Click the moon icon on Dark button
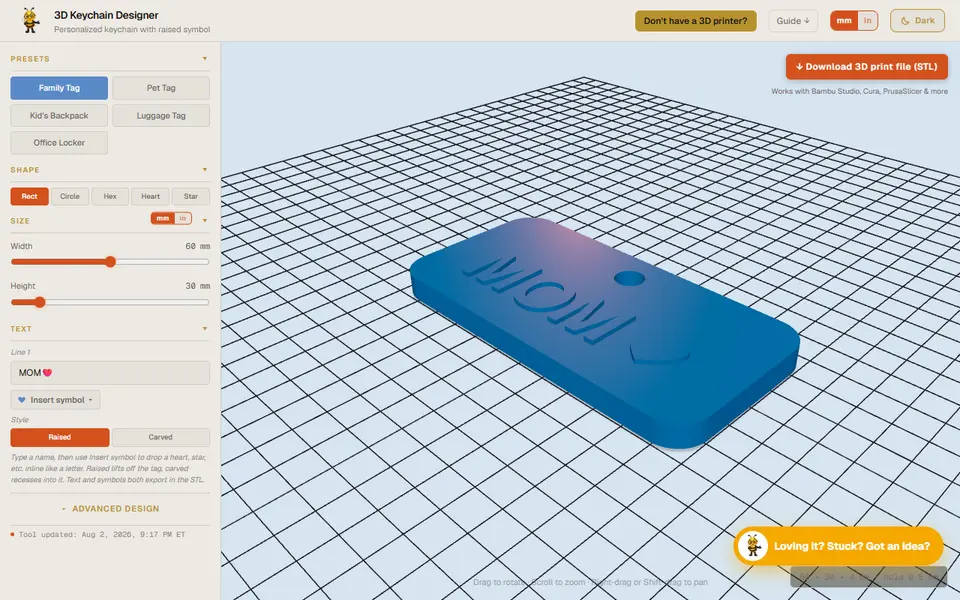Image resolution: width=960 pixels, height=600 pixels. [x=905, y=21]
